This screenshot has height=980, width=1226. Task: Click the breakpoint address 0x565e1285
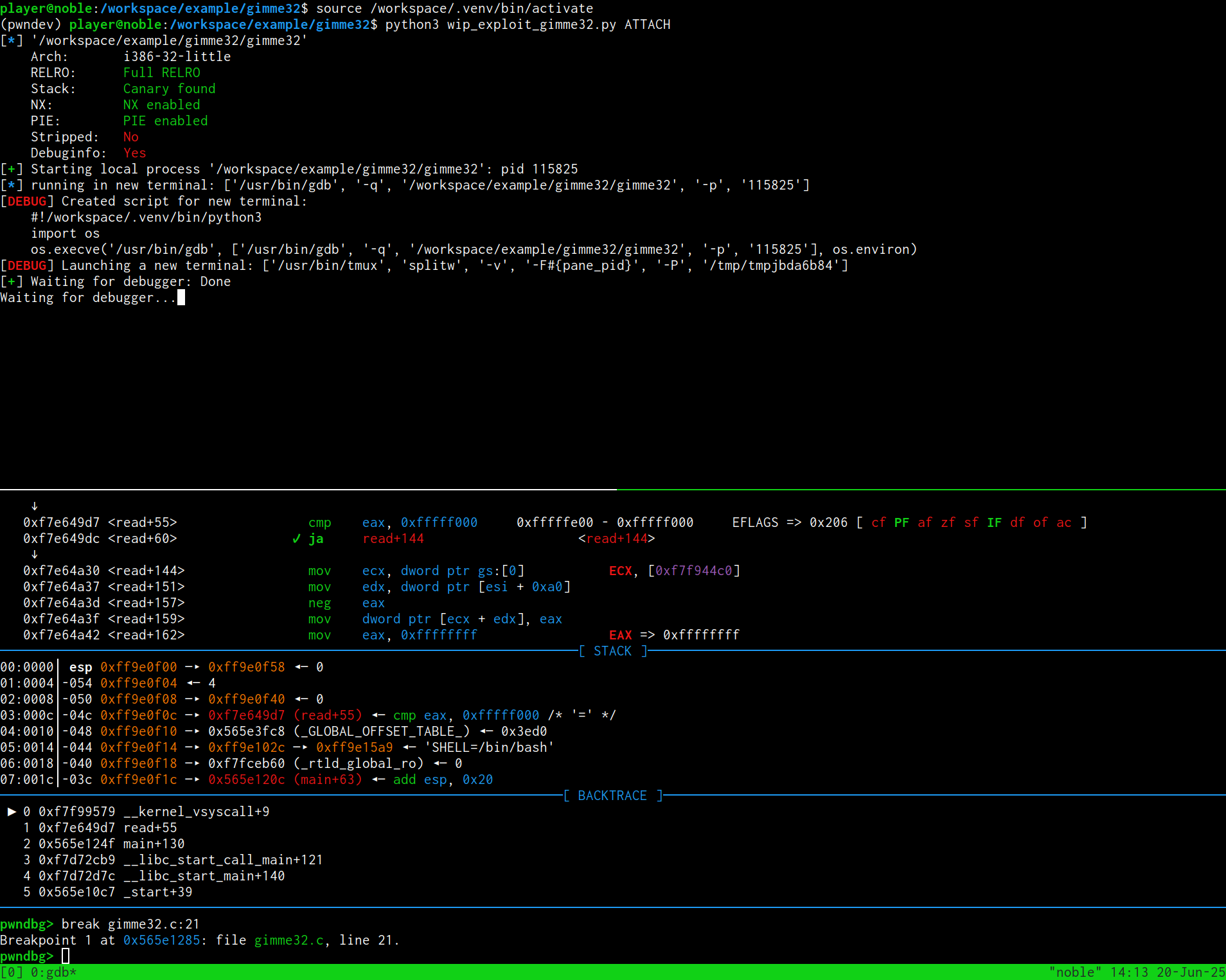pos(162,940)
